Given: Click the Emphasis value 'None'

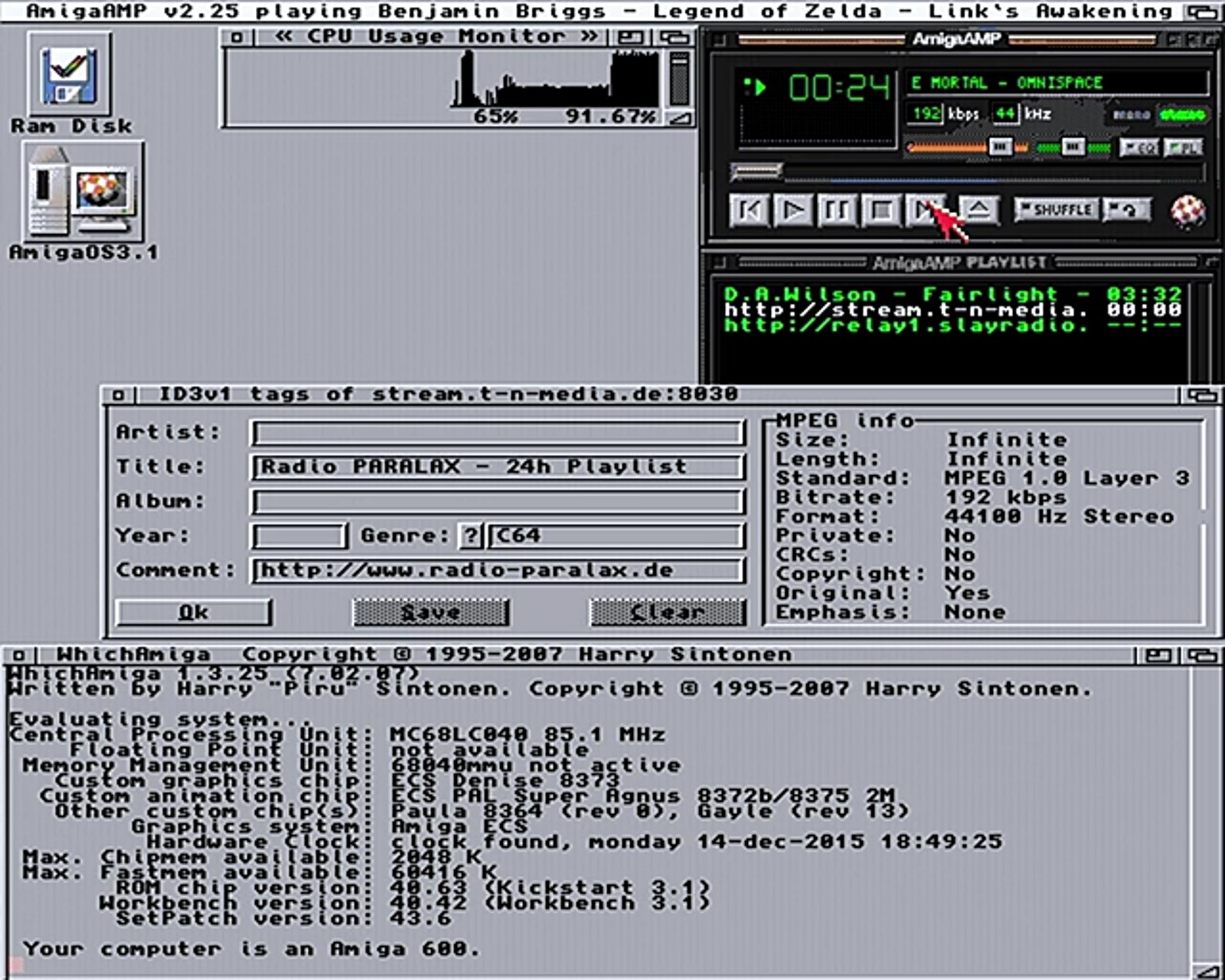Looking at the screenshot, I should [975, 612].
